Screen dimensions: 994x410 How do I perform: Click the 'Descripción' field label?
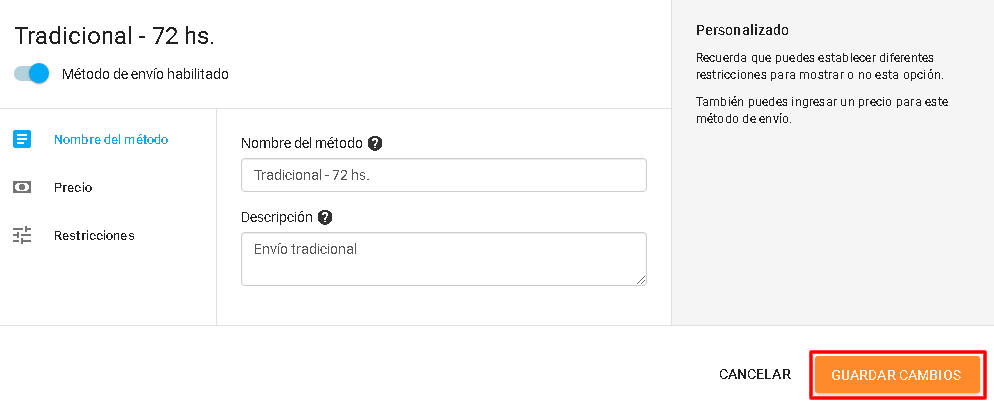(277, 217)
